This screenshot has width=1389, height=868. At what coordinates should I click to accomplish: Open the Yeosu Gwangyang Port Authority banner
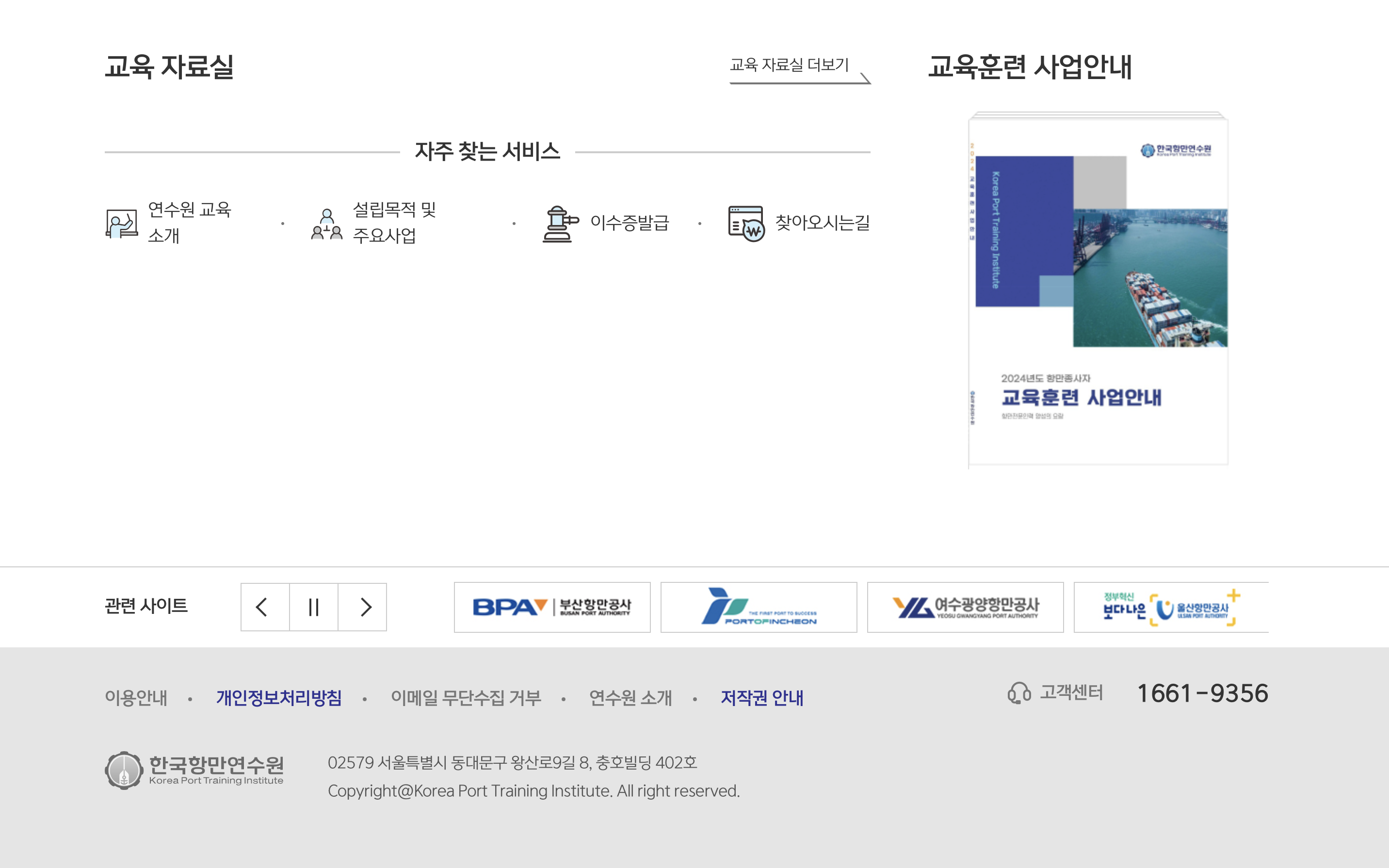coord(965,608)
